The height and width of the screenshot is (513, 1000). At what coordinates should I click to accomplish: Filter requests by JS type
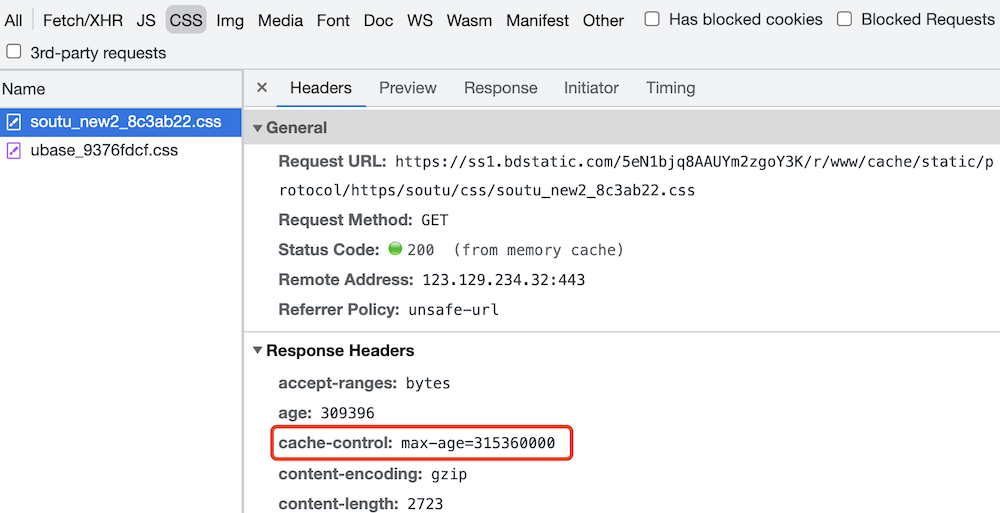pyautogui.click(x=146, y=20)
